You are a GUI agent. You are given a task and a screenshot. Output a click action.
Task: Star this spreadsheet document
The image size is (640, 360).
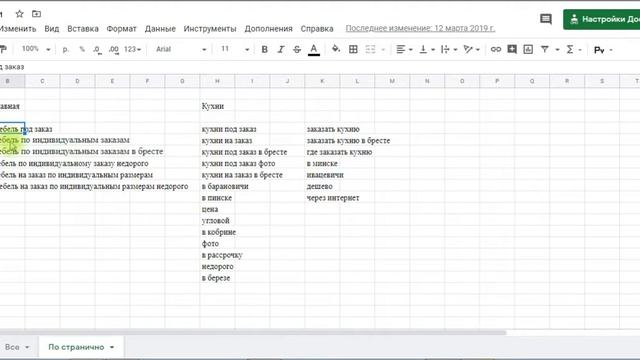[x=19, y=14]
